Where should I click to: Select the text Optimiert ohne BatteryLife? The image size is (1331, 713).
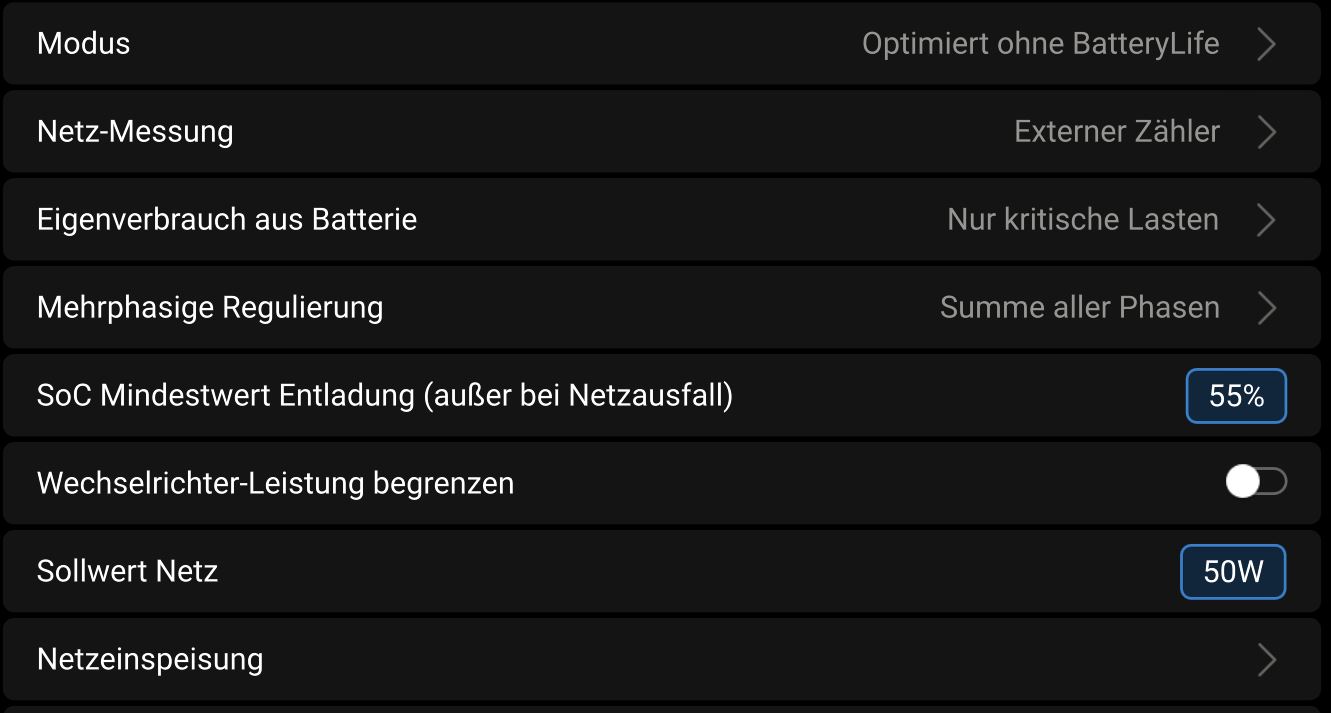point(1041,44)
